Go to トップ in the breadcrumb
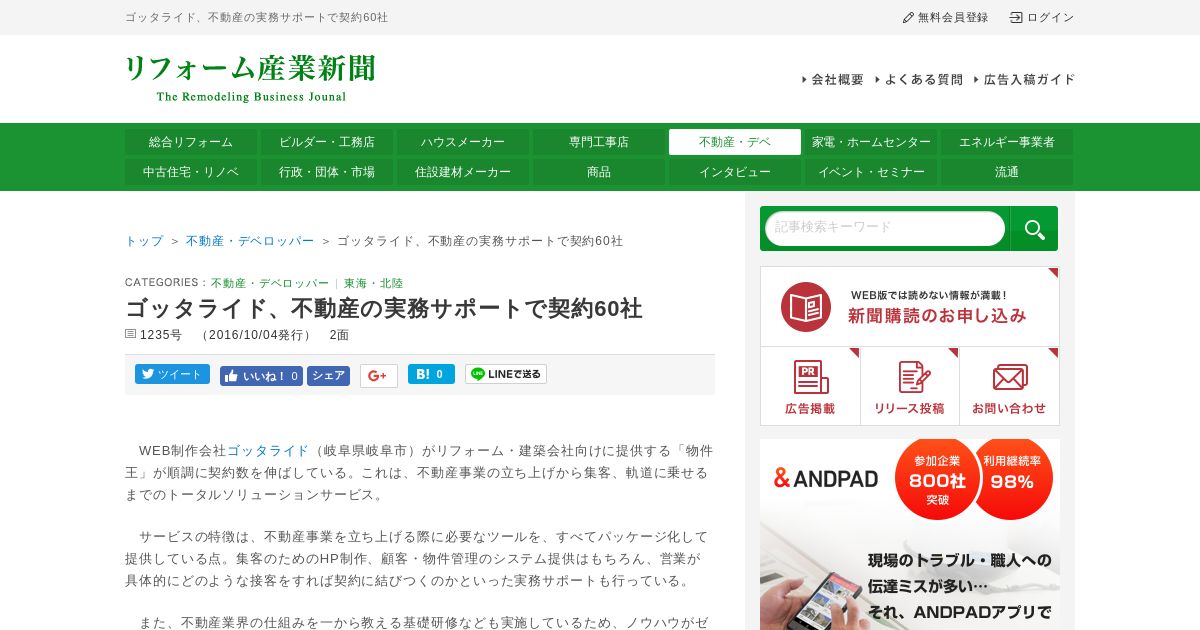 144,241
